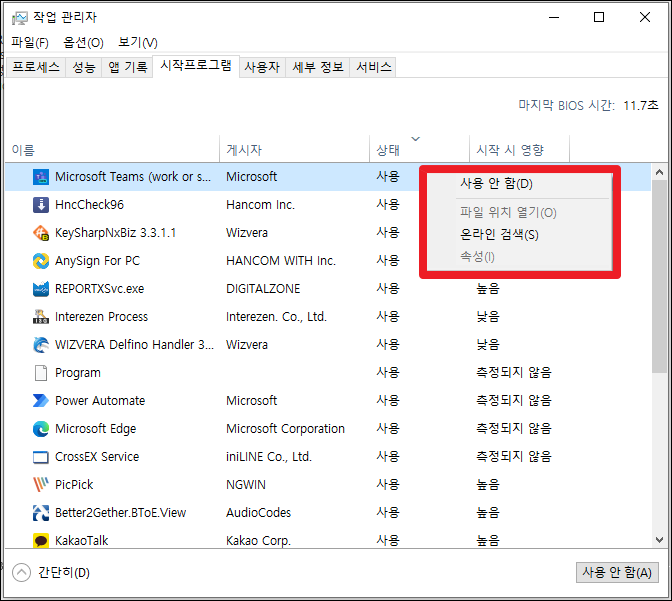Collapse to simple view with 간단히(D)

(51, 572)
